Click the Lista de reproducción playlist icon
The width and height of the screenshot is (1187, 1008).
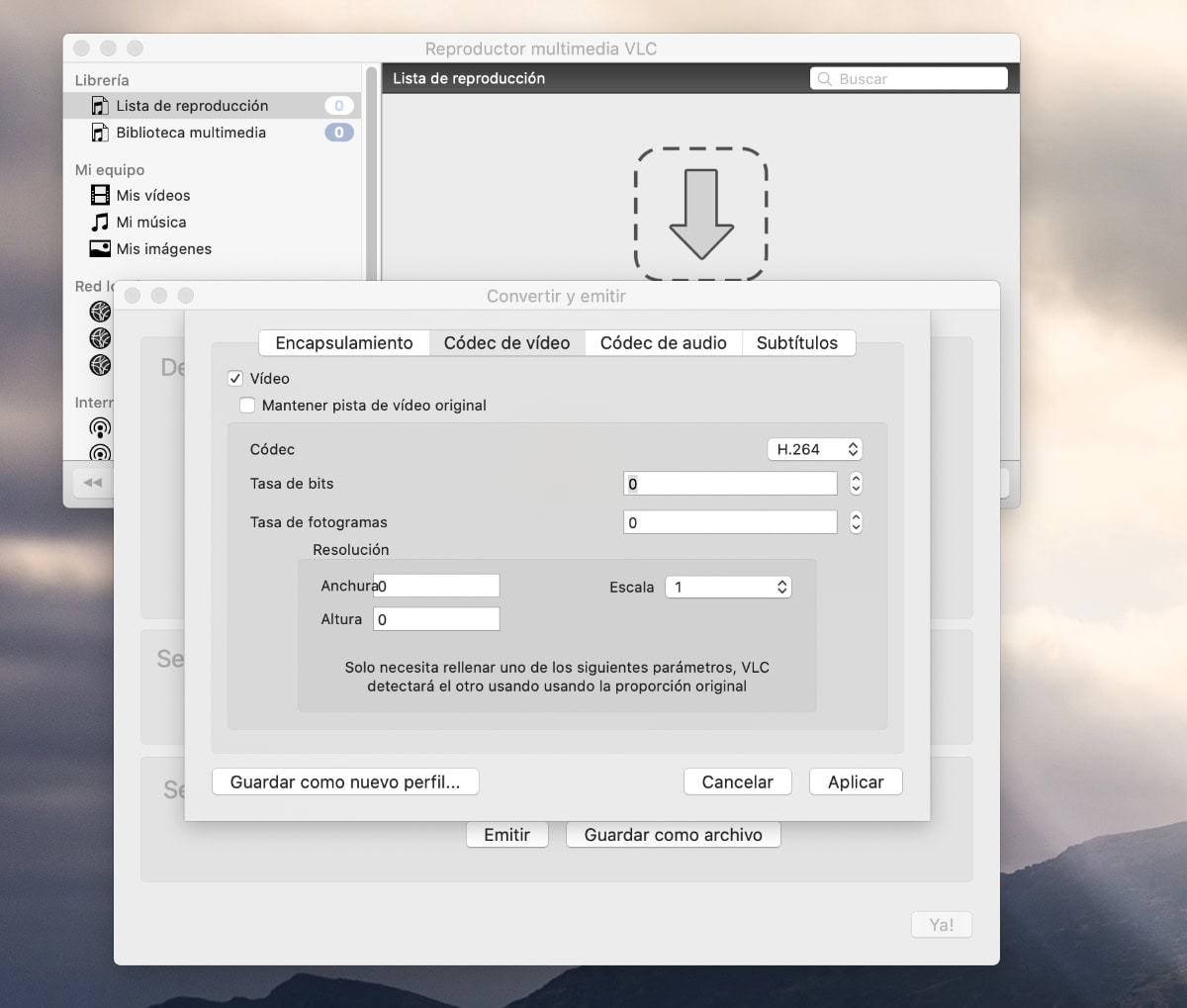coord(100,106)
